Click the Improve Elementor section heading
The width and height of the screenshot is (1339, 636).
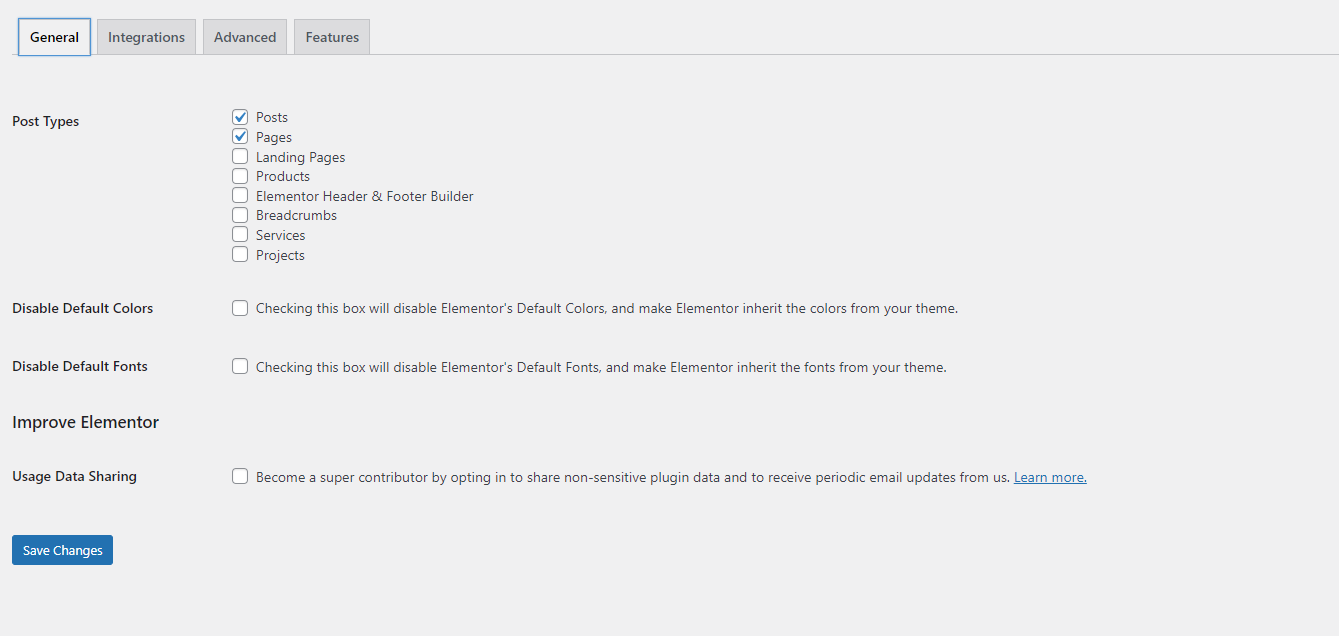coord(86,422)
